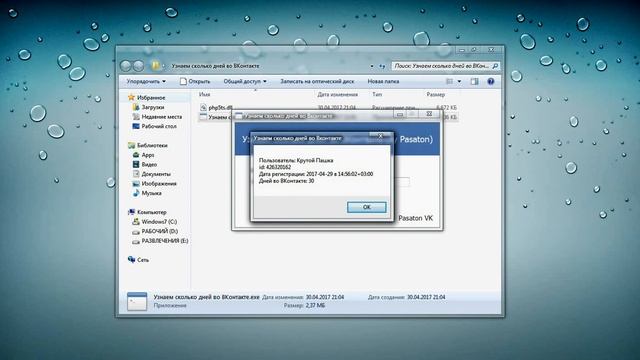Click the exe thumbnail in details pane
Viewport: 640px width, 360px height.
pos(137,301)
